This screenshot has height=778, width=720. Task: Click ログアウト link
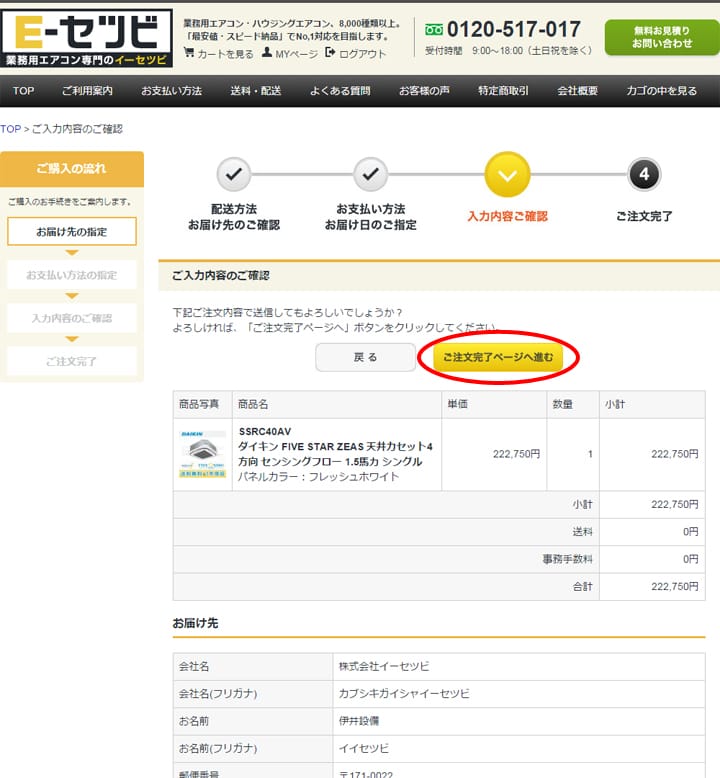(362, 54)
